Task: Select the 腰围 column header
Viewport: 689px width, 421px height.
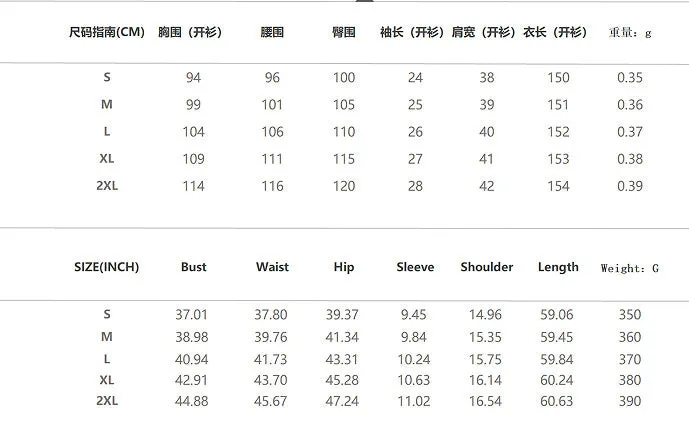Action: tap(272, 32)
